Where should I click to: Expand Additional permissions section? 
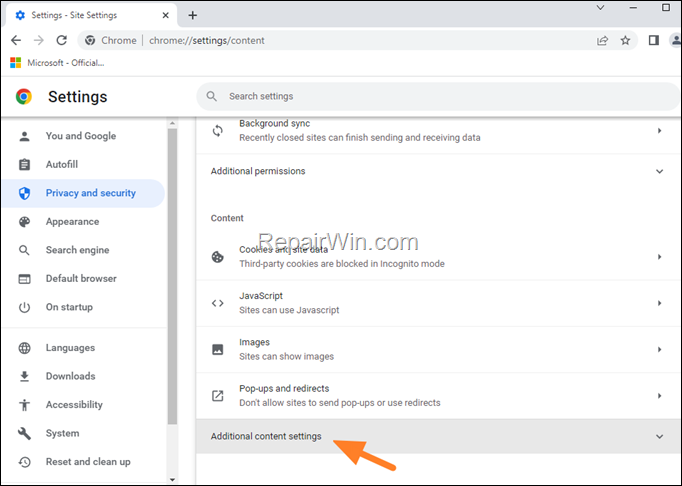pyautogui.click(x=438, y=171)
